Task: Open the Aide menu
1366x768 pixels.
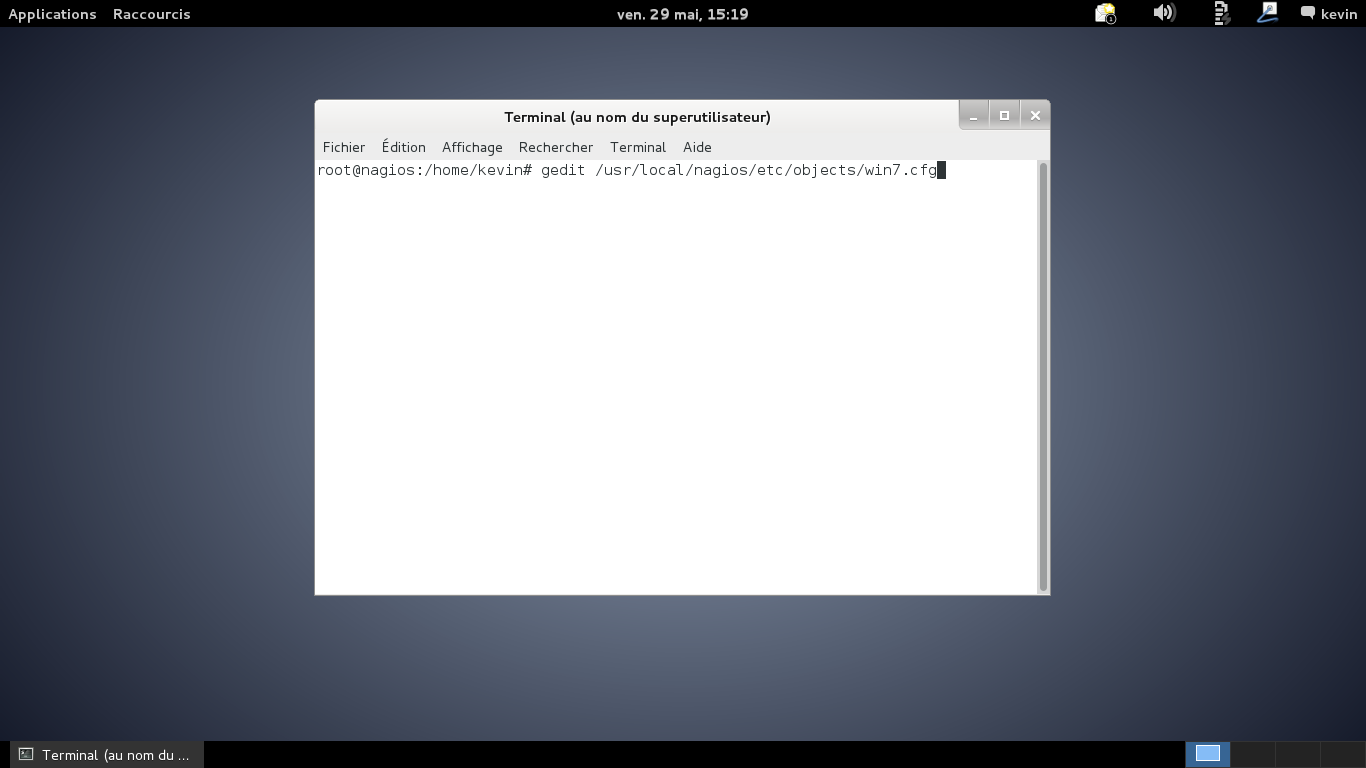Action: (x=697, y=147)
